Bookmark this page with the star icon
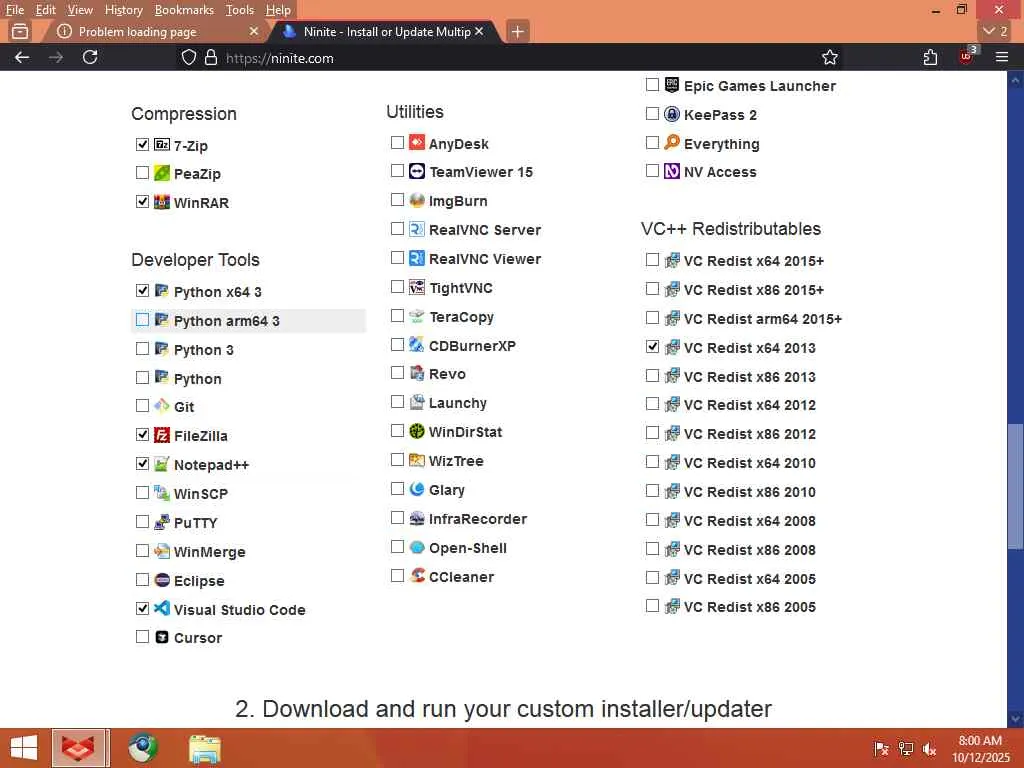The width and height of the screenshot is (1024, 768). point(829,57)
